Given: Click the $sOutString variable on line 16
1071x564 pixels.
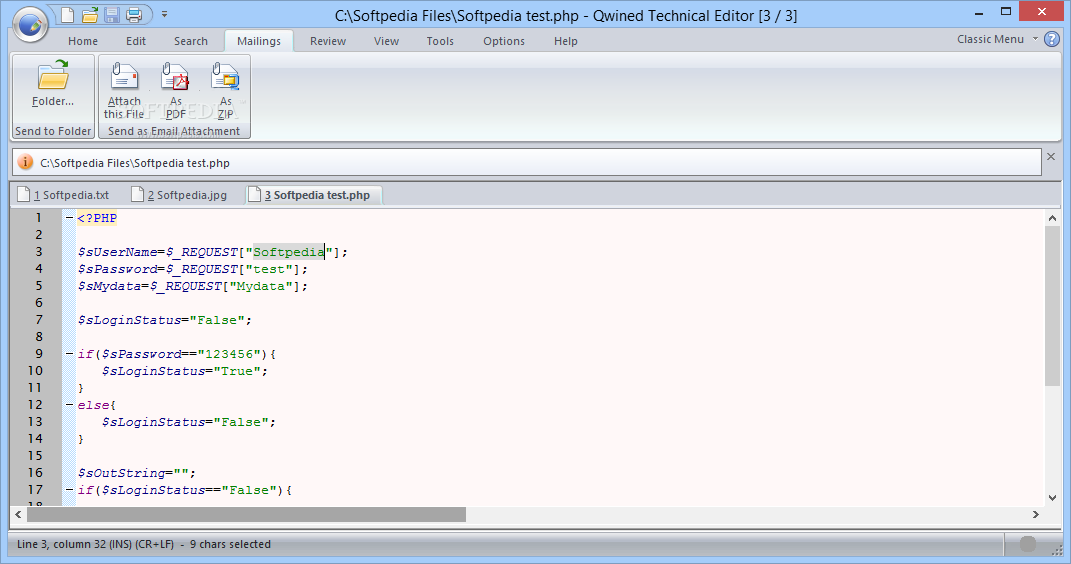Looking at the screenshot, I should [122, 473].
